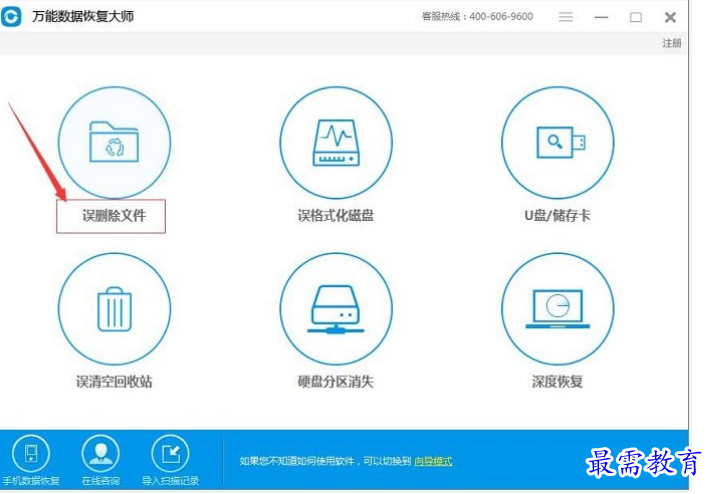
Task: Minimize the recovery window
Action: click(601, 18)
